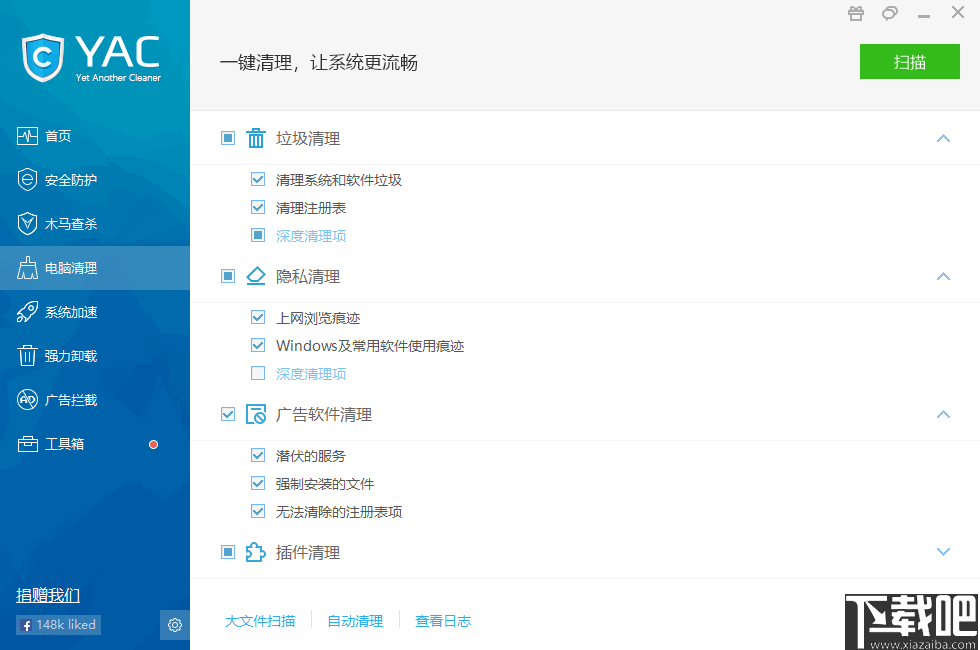Click the gift icon in title bar
980x650 pixels.
click(x=855, y=13)
